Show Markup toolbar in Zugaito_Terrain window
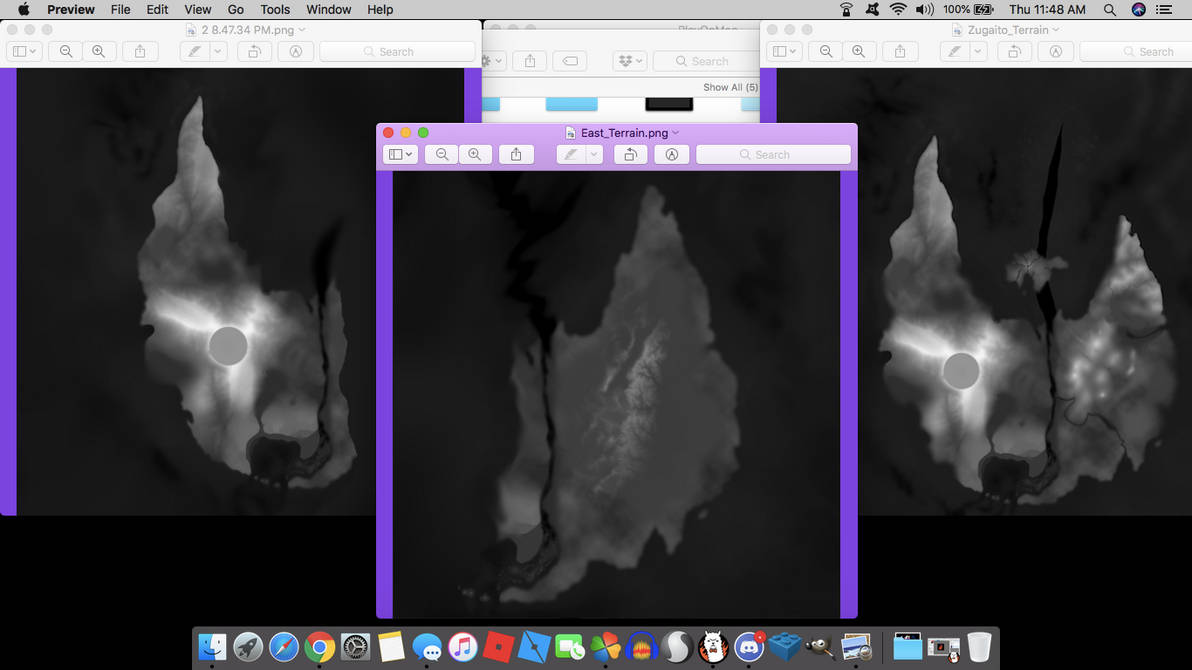 1056,52
